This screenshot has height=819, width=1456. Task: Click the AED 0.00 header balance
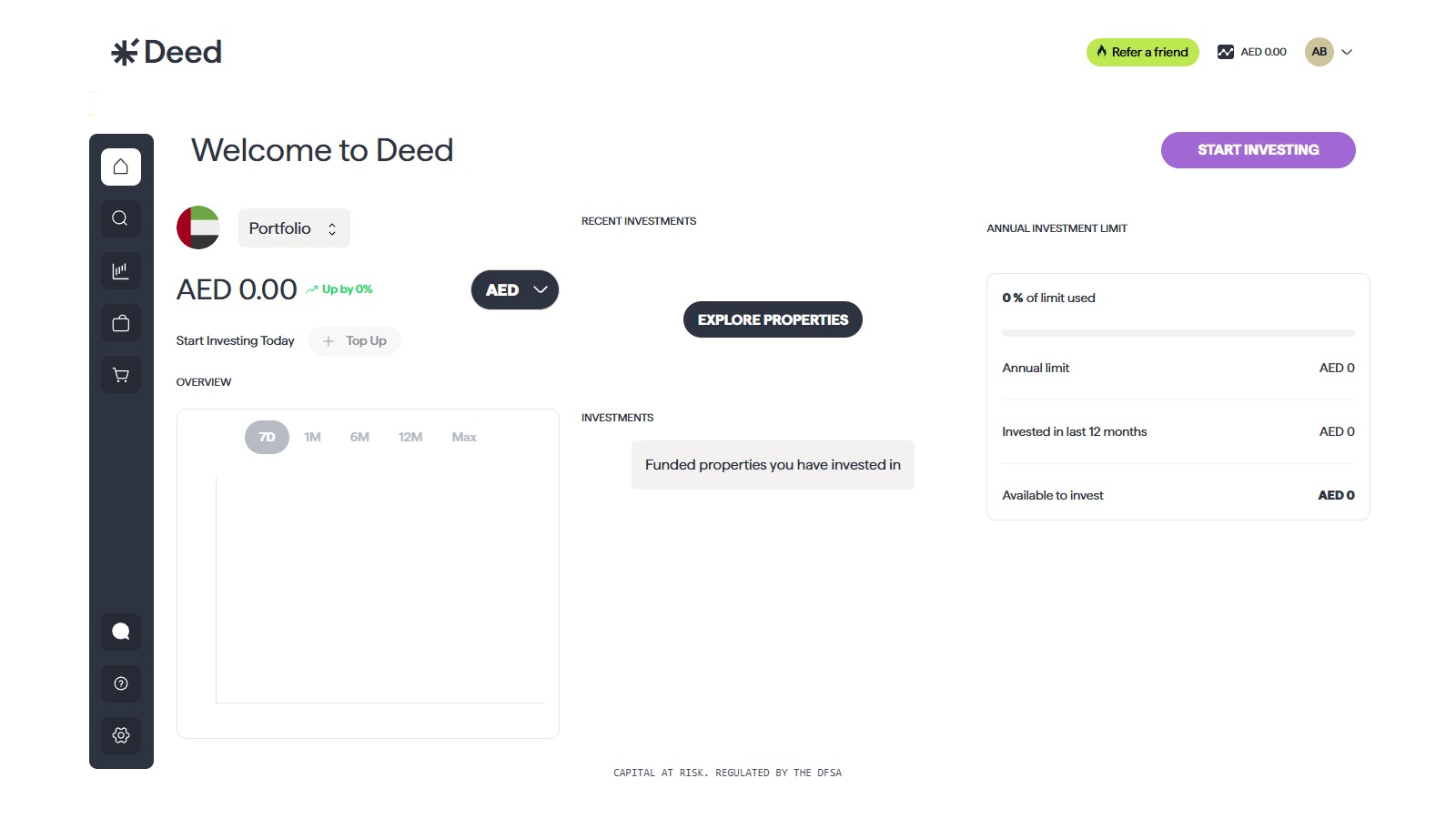(1263, 52)
